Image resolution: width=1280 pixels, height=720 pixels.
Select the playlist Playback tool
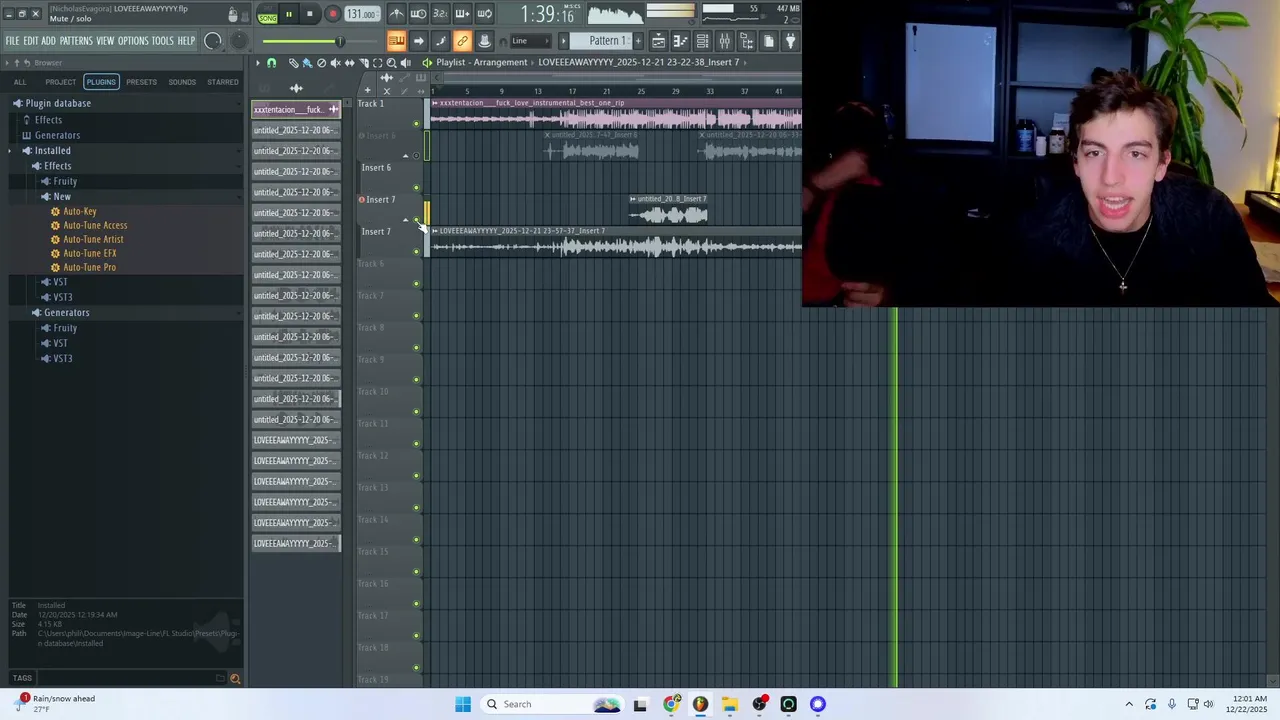point(406,63)
